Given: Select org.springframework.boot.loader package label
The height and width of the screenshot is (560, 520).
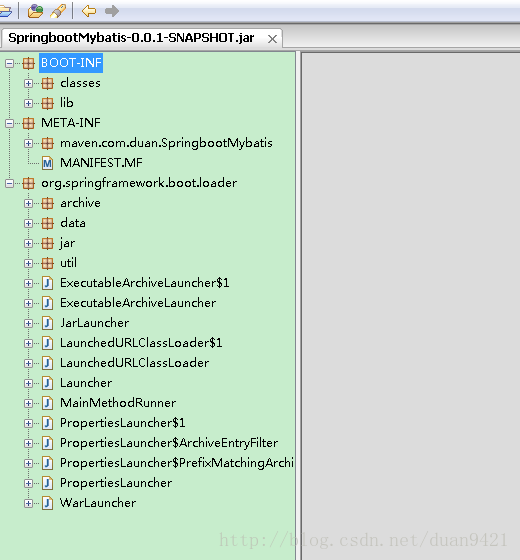Looking at the screenshot, I should pyautogui.click(x=139, y=183).
